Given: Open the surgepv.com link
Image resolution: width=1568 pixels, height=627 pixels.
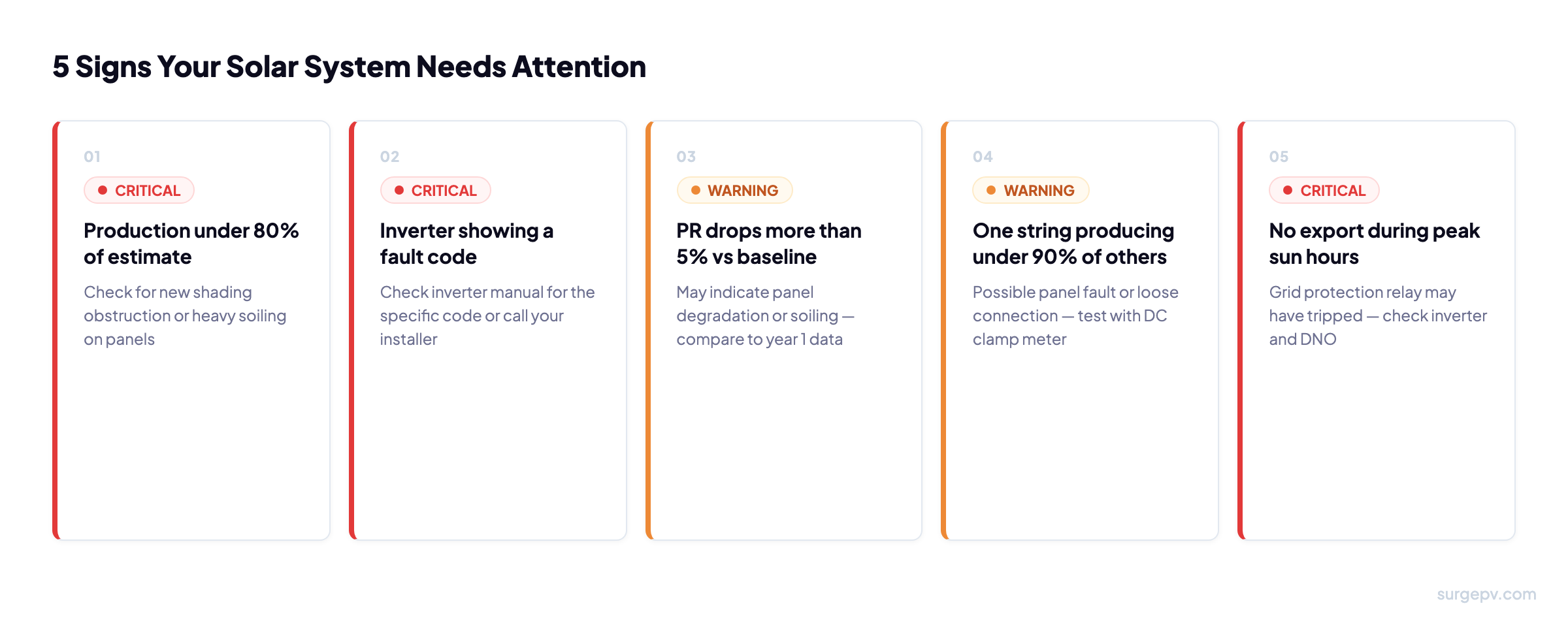Looking at the screenshot, I should point(1486,594).
